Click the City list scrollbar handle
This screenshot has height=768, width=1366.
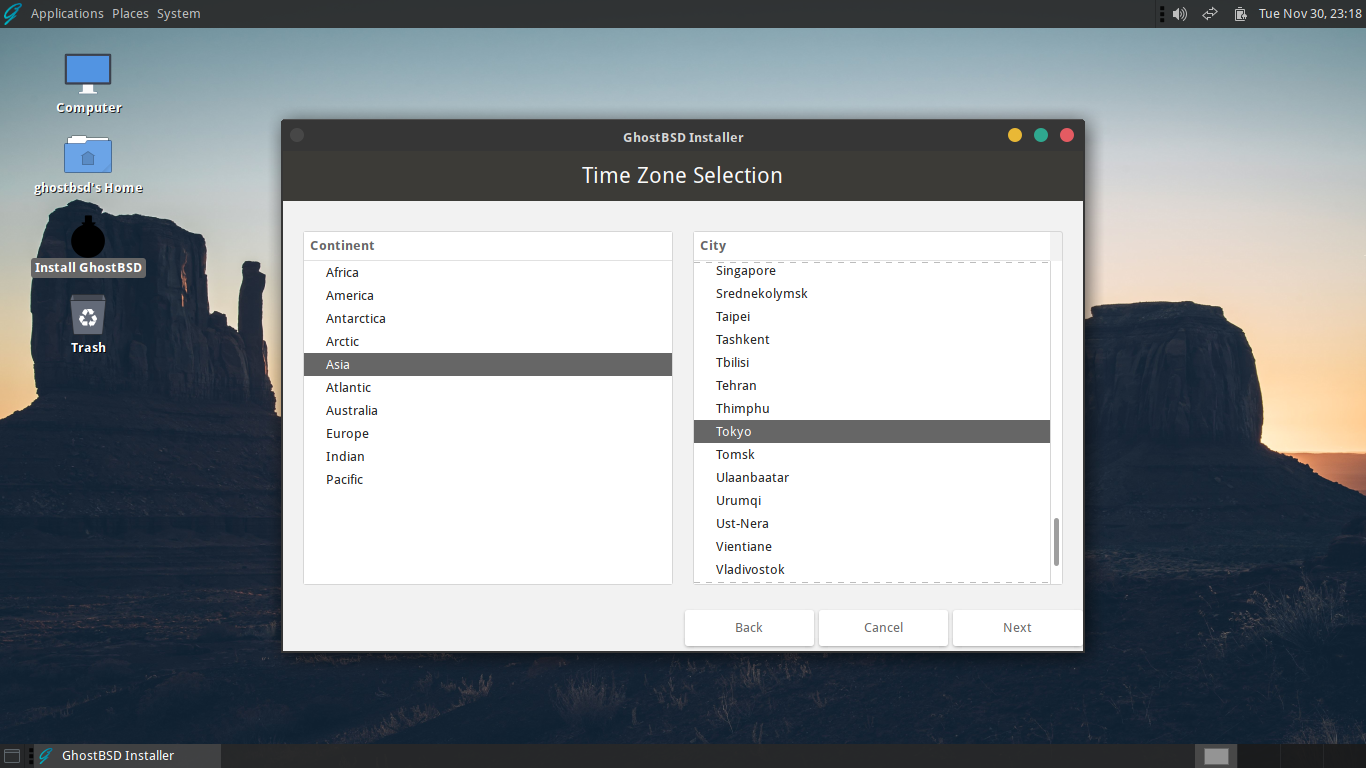pos(1056,542)
